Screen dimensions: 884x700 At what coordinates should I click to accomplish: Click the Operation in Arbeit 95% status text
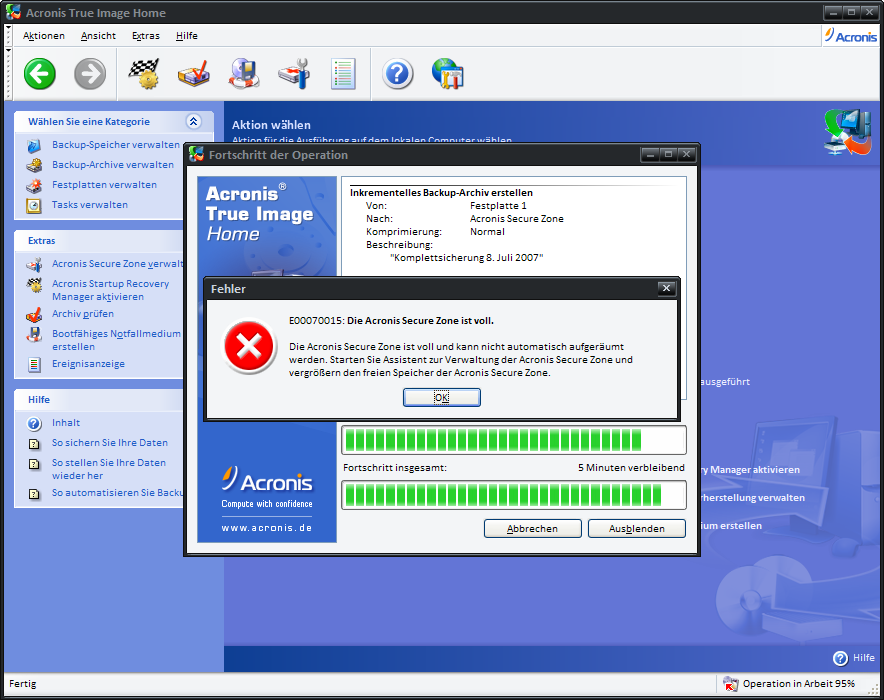[x=798, y=684]
